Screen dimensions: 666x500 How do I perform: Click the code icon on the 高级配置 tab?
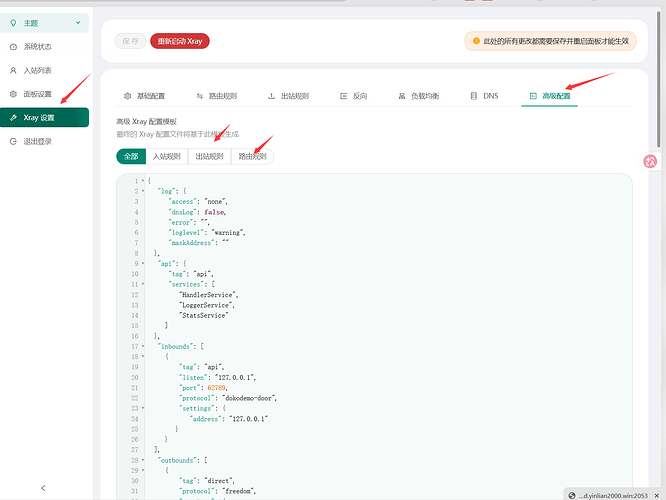coord(533,96)
